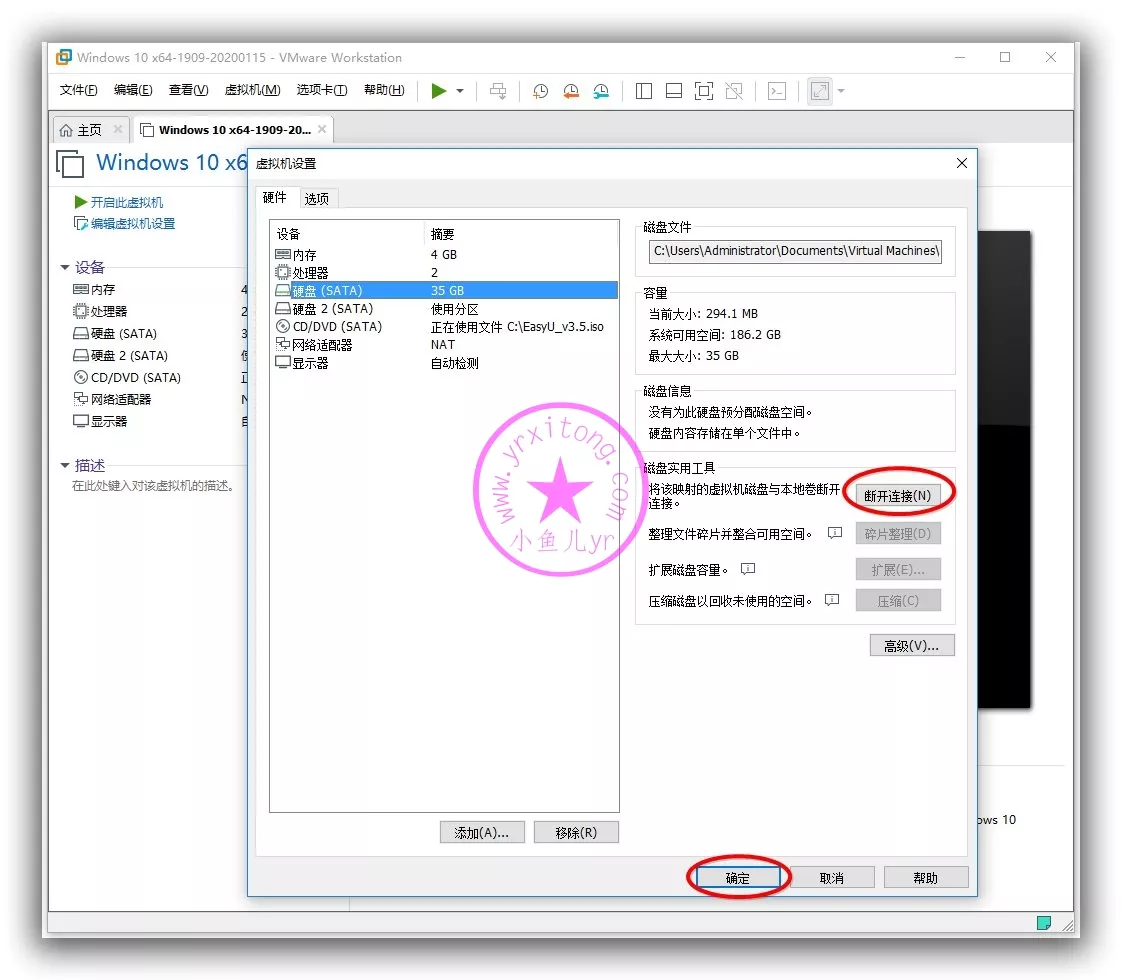
Task: Click the 断开连接(N) button
Action: (x=897, y=496)
